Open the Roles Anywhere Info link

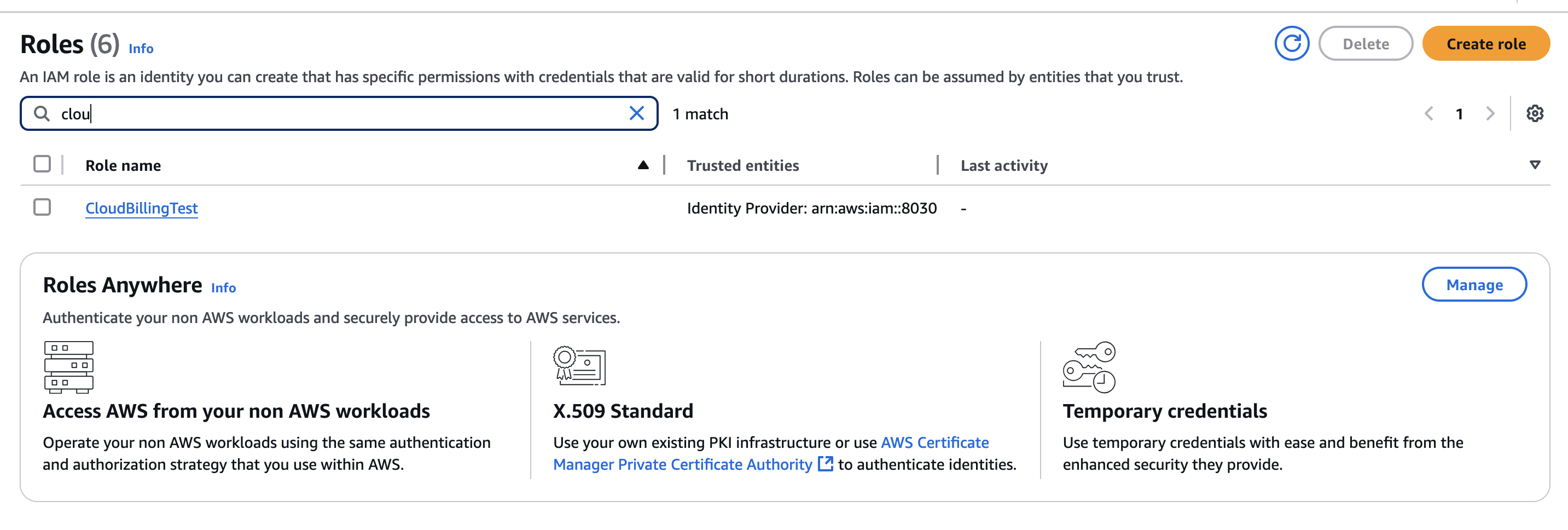223,287
